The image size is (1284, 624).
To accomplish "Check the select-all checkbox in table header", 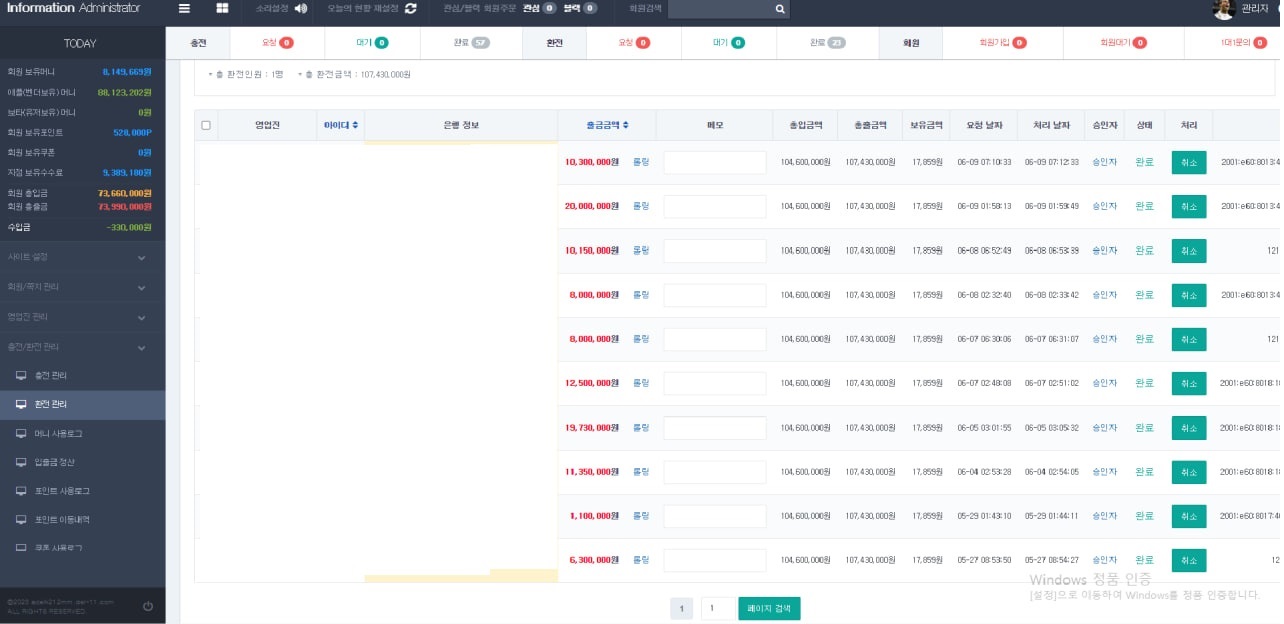I will [206, 125].
